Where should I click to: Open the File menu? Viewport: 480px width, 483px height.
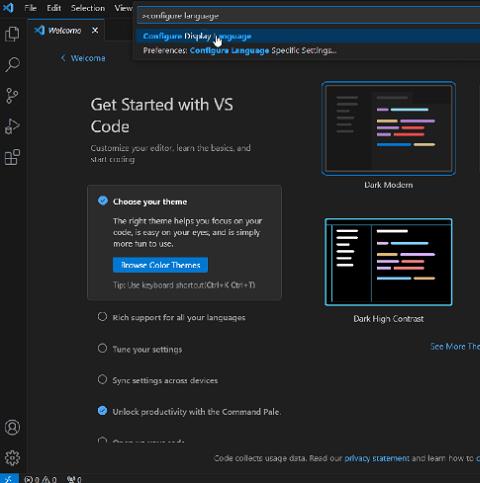(30, 8)
